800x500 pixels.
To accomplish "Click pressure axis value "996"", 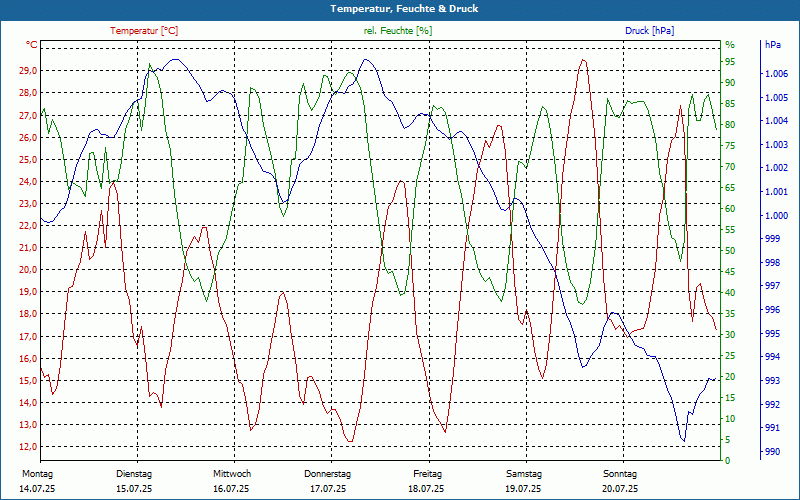I will click(772, 310).
